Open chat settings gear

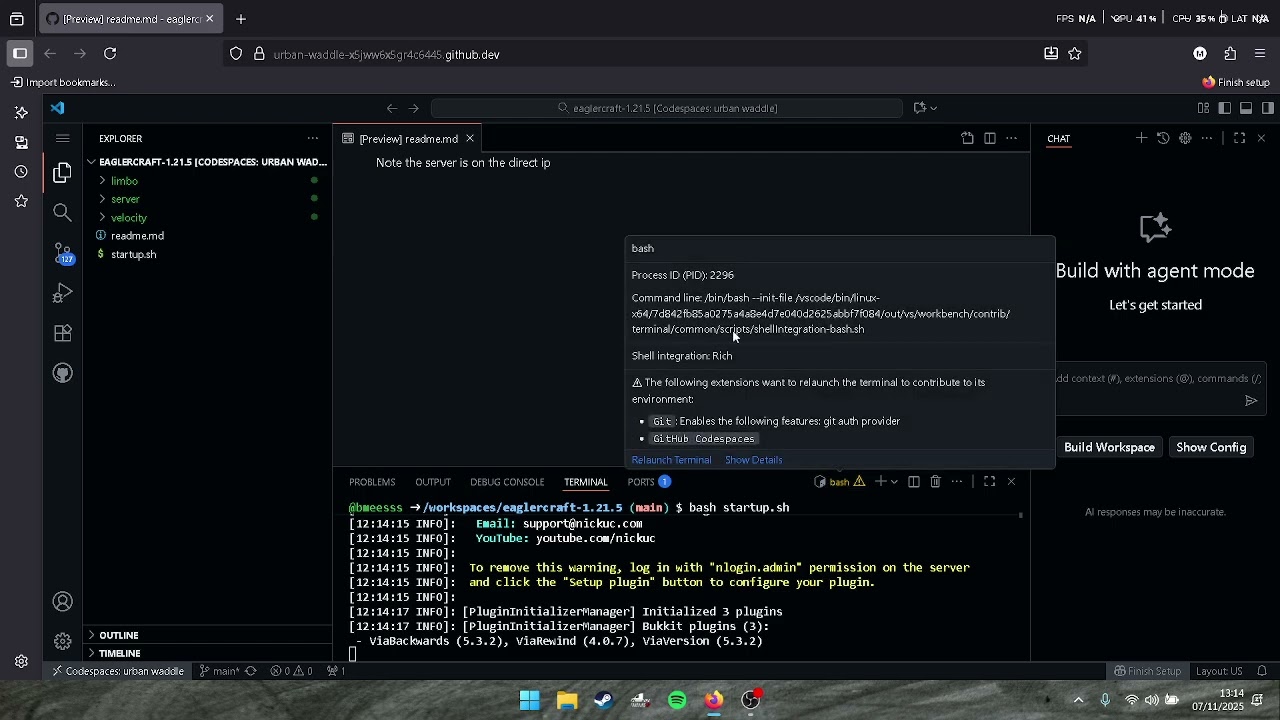pyautogui.click(x=1185, y=138)
